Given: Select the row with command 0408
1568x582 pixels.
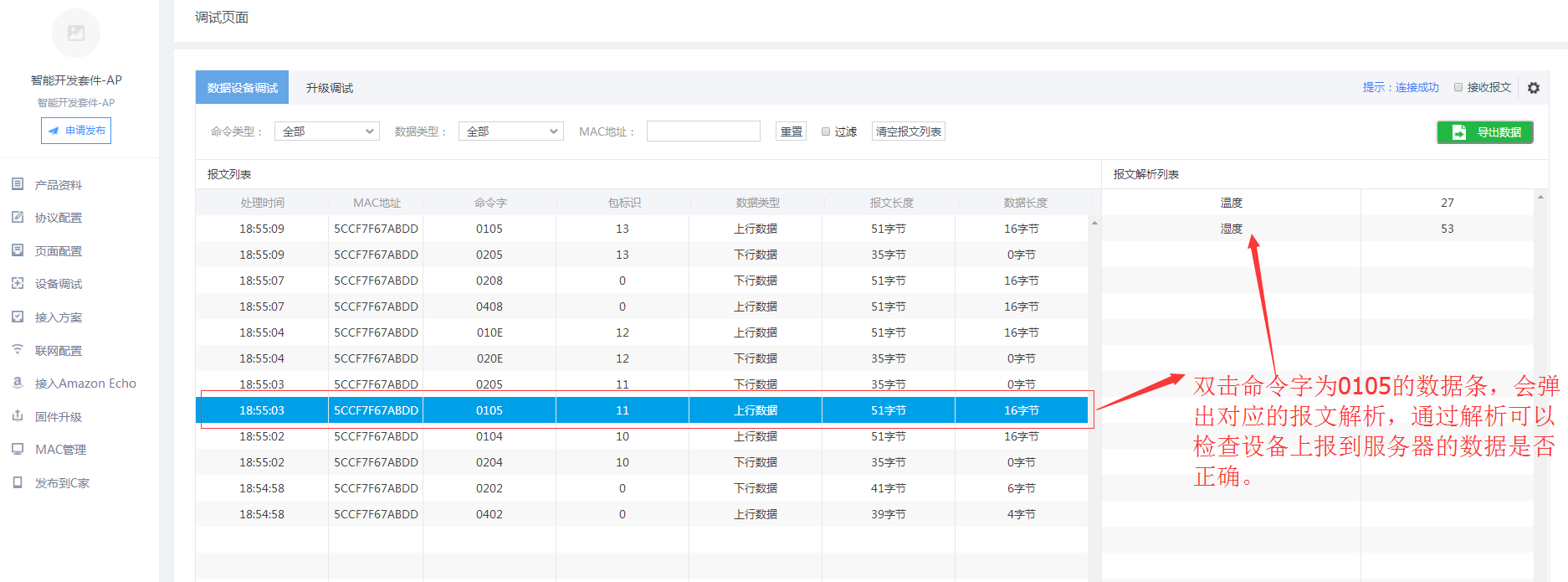Looking at the screenshot, I should click(642, 306).
